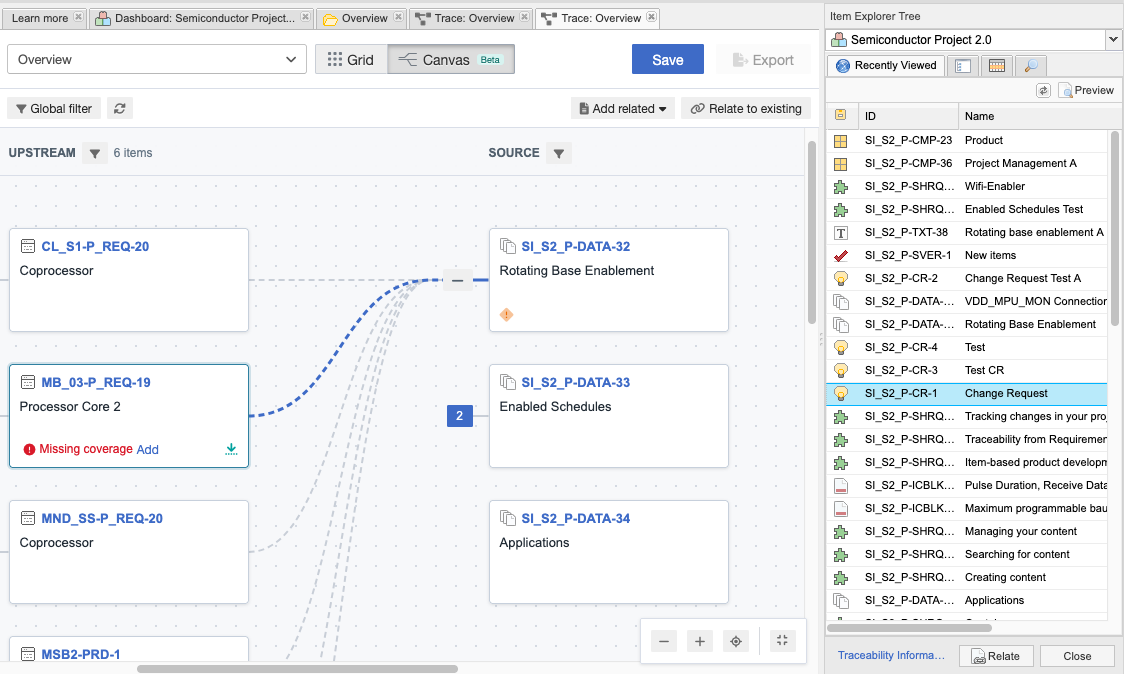Image resolution: width=1124 pixels, height=674 pixels.
Task: Open the Overview view dropdown
Action: tap(157, 60)
